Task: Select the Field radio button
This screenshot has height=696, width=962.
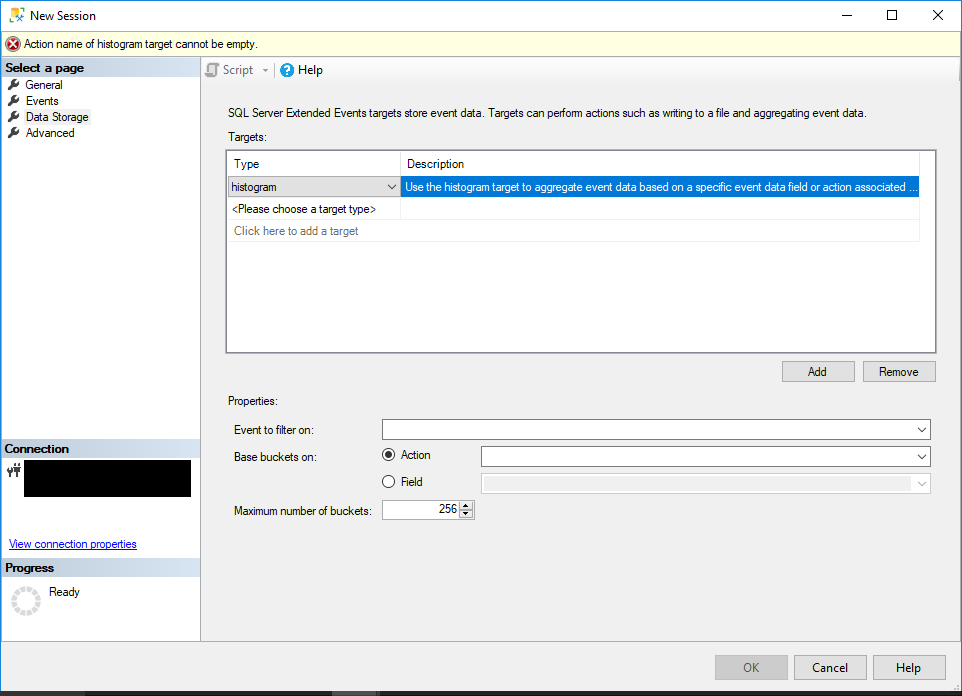Action: (x=388, y=481)
